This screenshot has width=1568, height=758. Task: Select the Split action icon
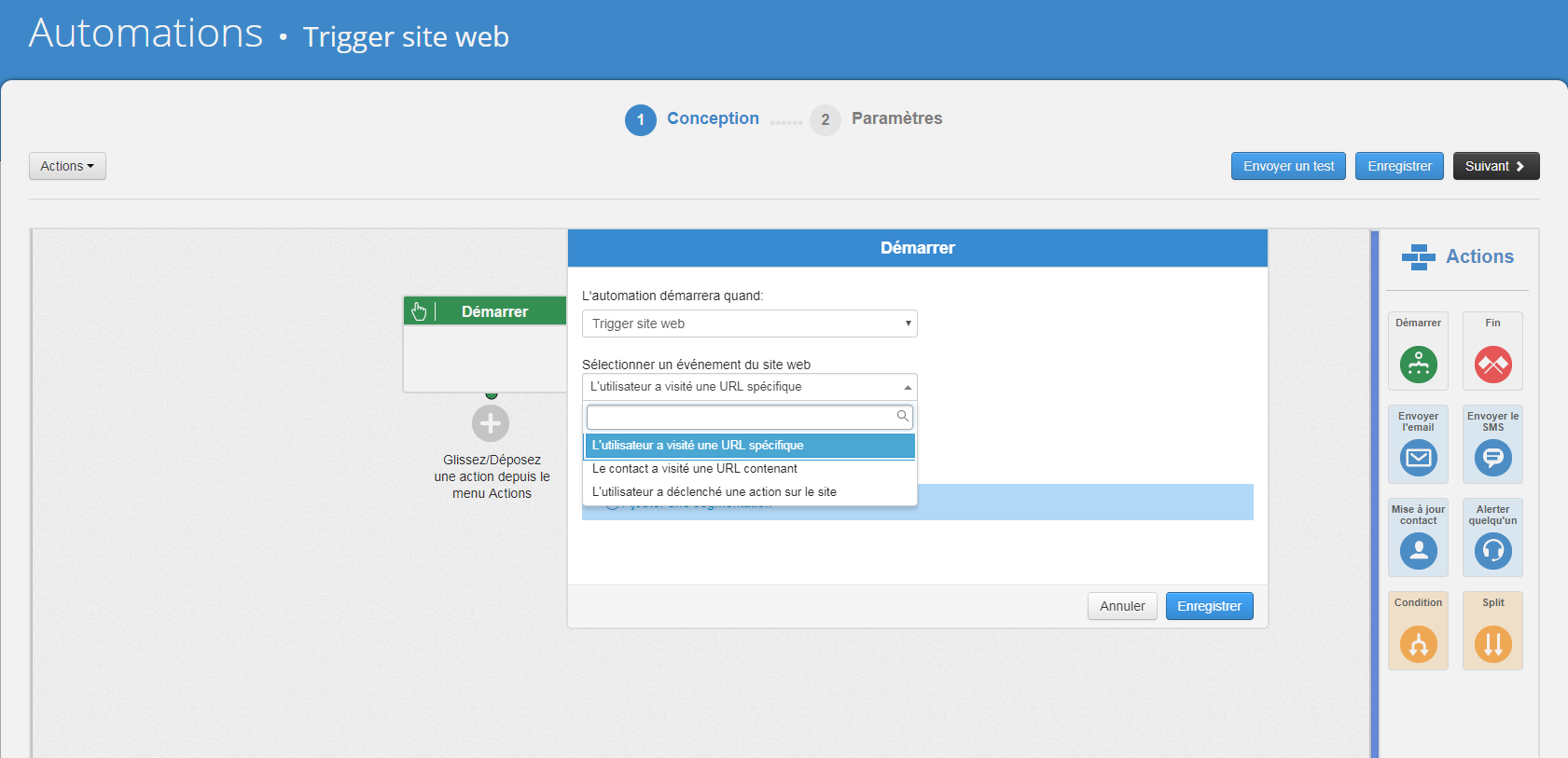click(x=1492, y=644)
